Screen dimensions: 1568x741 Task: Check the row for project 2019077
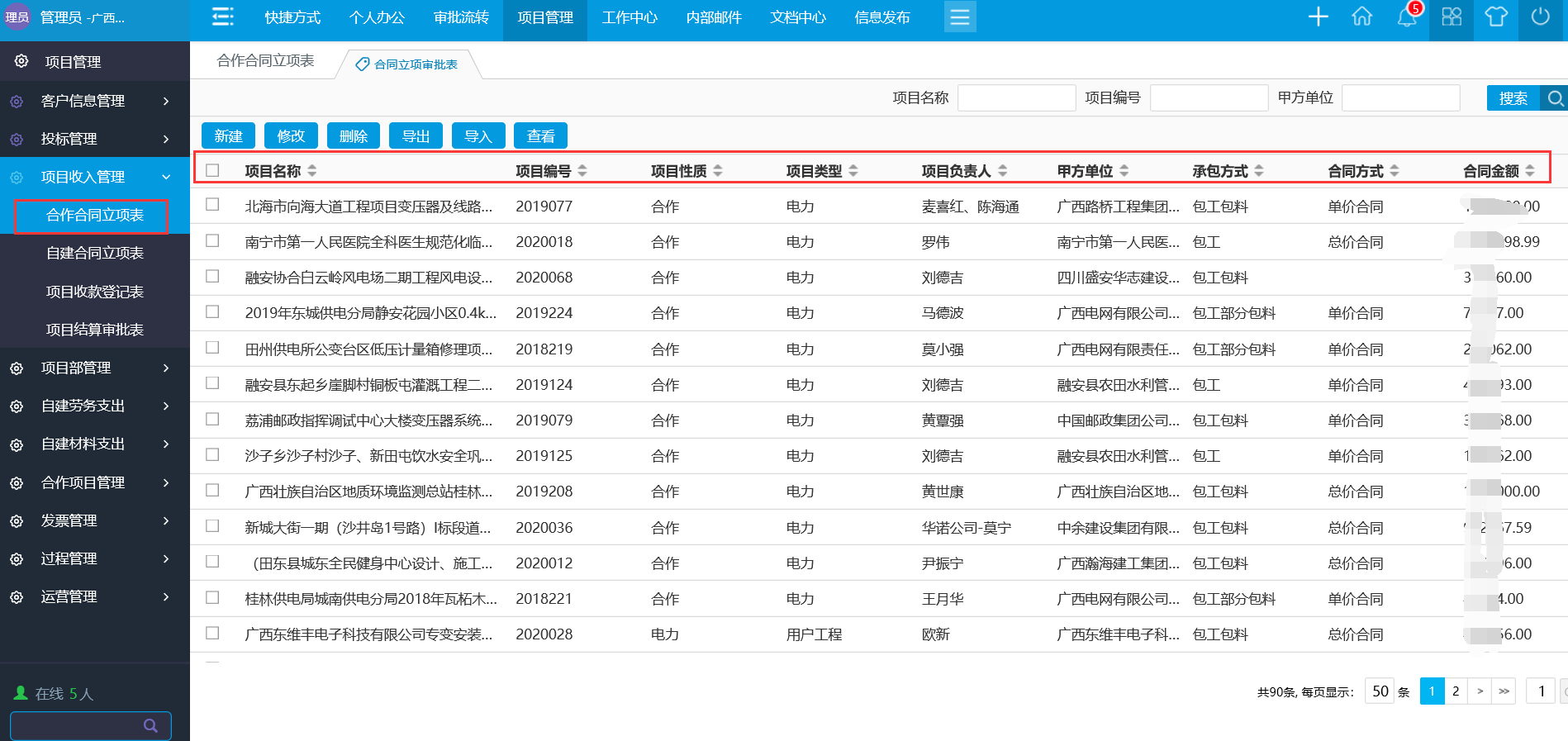pyautogui.click(x=212, y=205)
